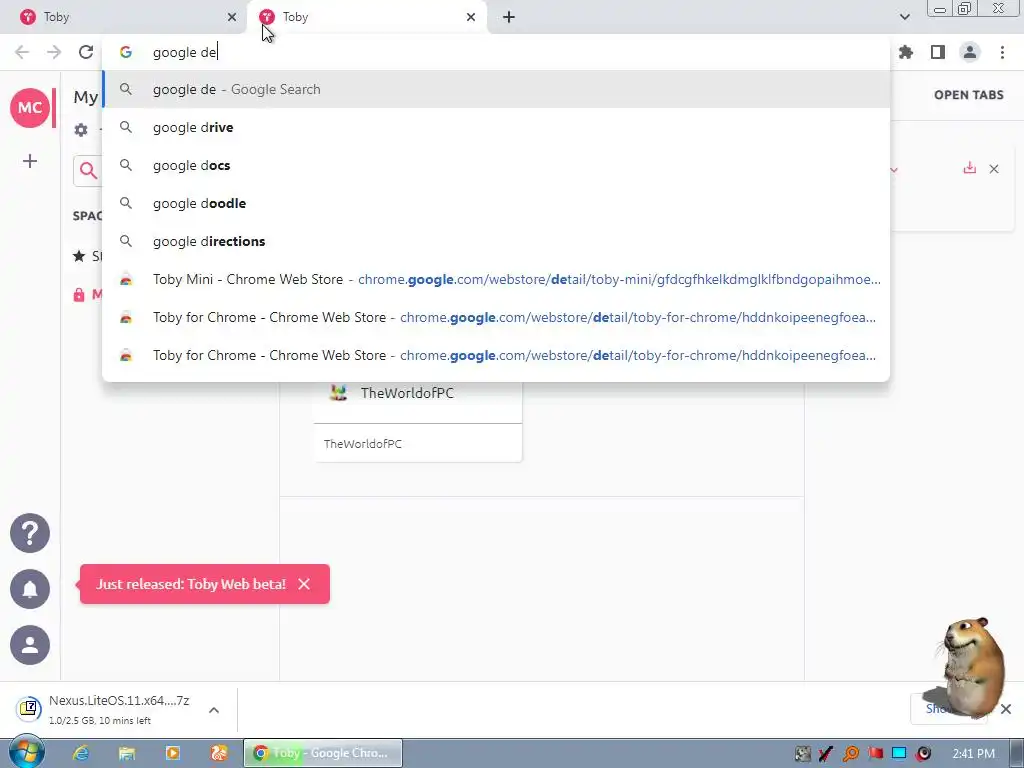This screenshot has height=768, width=1024.
Task: Save session using the download icon
Action: pyautogui.click(x=969, y=168)
